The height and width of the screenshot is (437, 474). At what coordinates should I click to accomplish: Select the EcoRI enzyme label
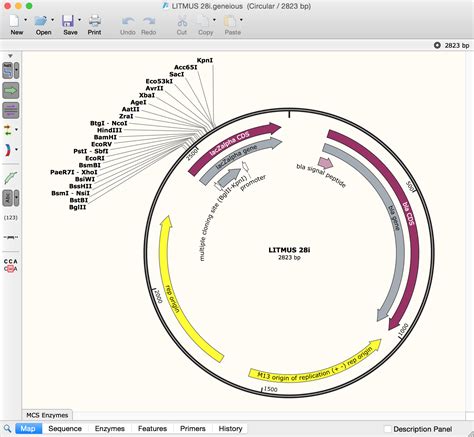[x=95, y=158]
